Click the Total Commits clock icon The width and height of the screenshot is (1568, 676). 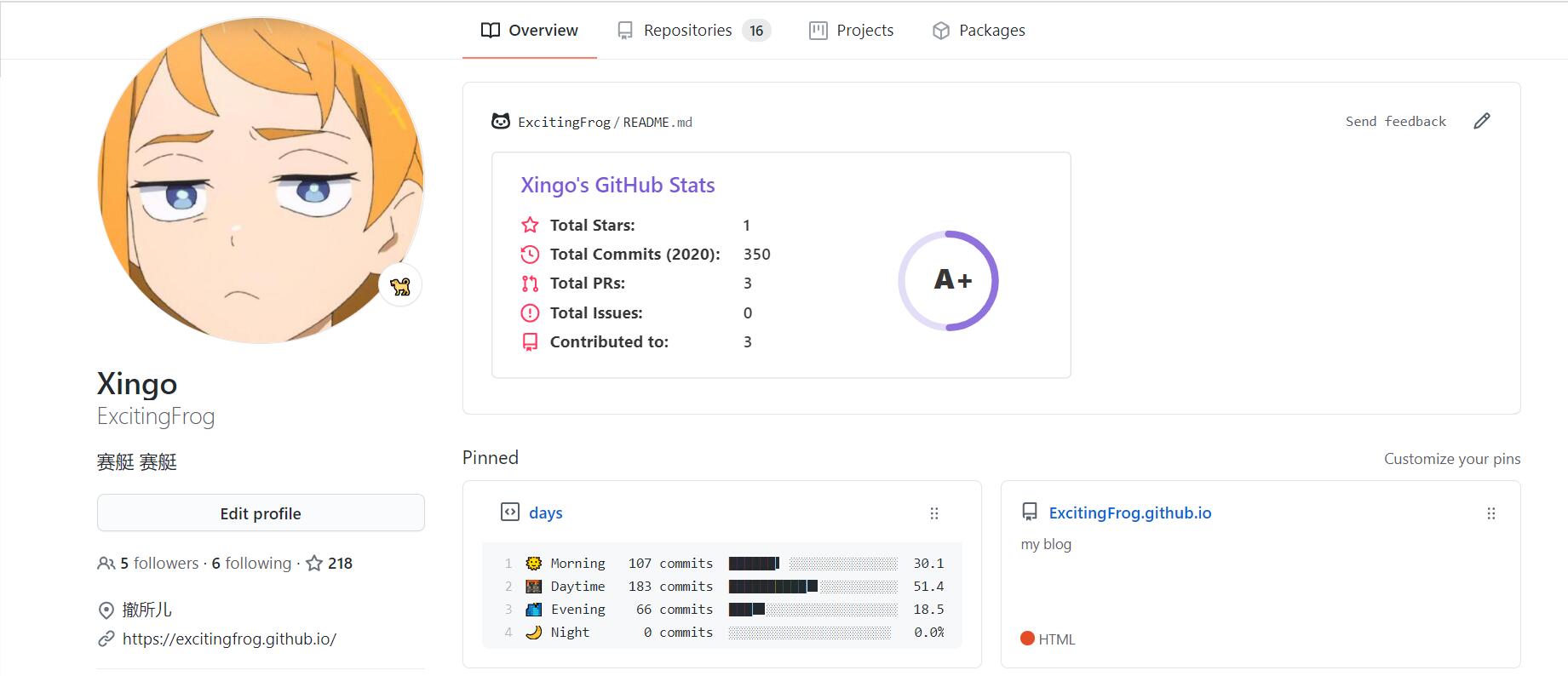(530, 255)
